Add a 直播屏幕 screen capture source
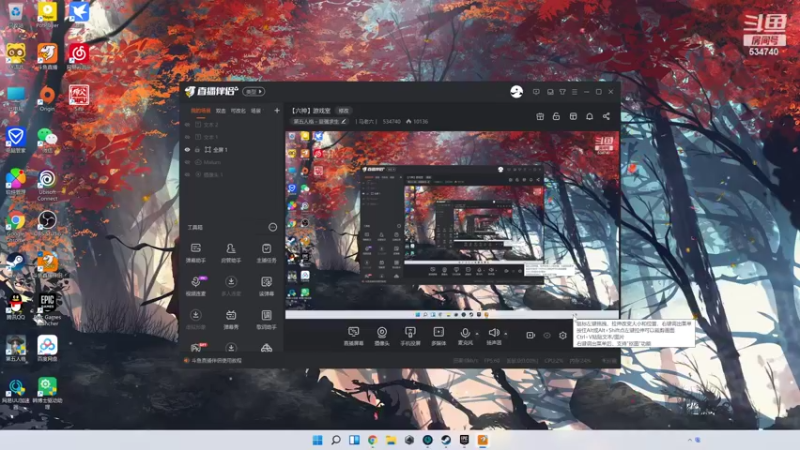800x450 pixels. coord(353,336)
